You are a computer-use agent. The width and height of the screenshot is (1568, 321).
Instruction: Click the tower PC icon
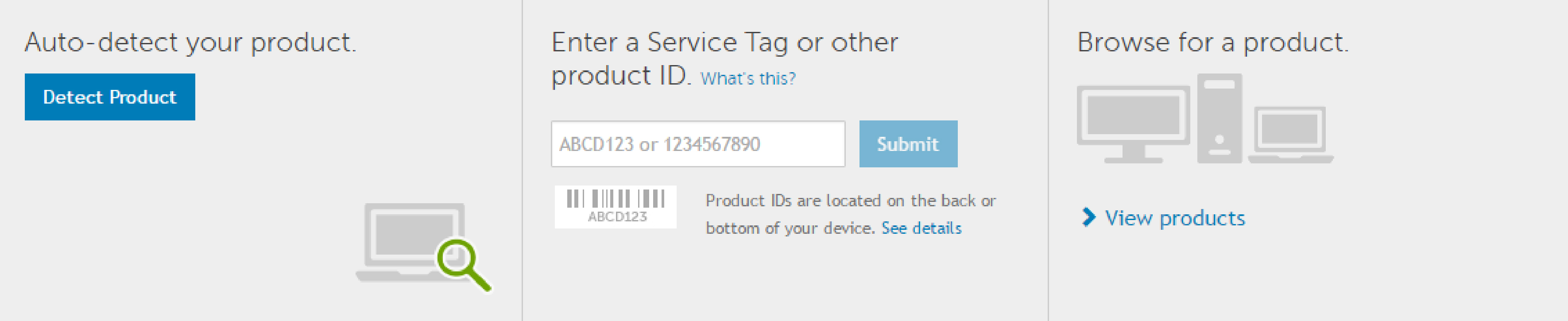point(1219,118)
